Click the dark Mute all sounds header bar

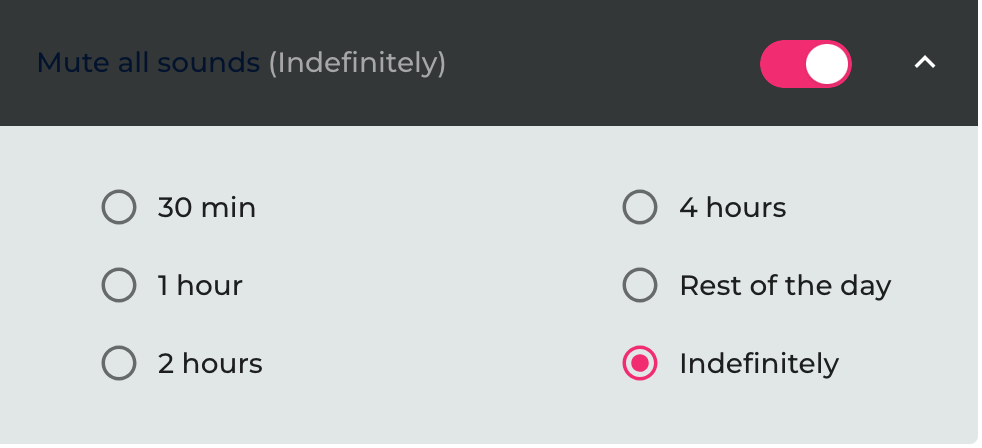(600, 63)
